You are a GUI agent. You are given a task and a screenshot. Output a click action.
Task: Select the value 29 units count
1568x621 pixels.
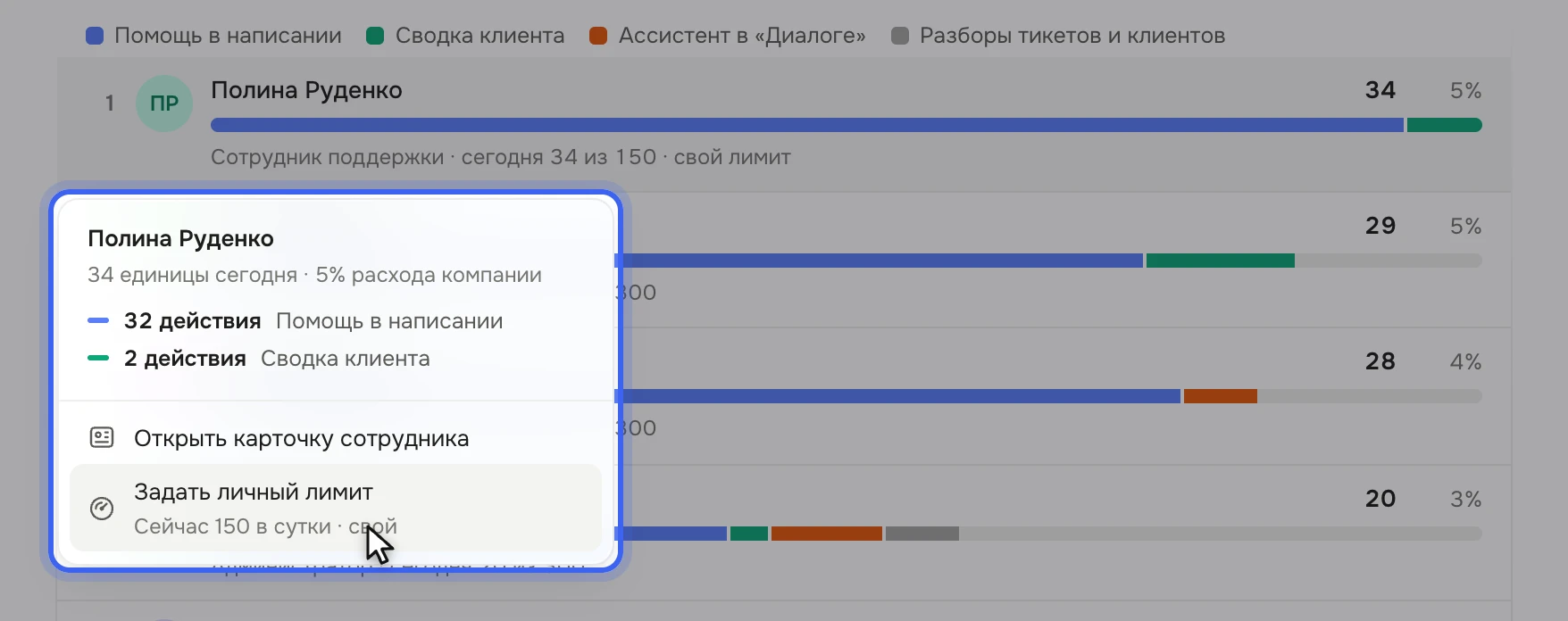click(x=1380, y=226)
